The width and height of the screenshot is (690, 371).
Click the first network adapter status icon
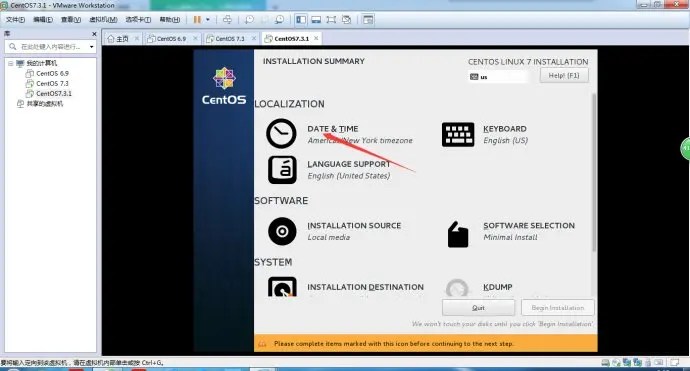pos(627,363)
